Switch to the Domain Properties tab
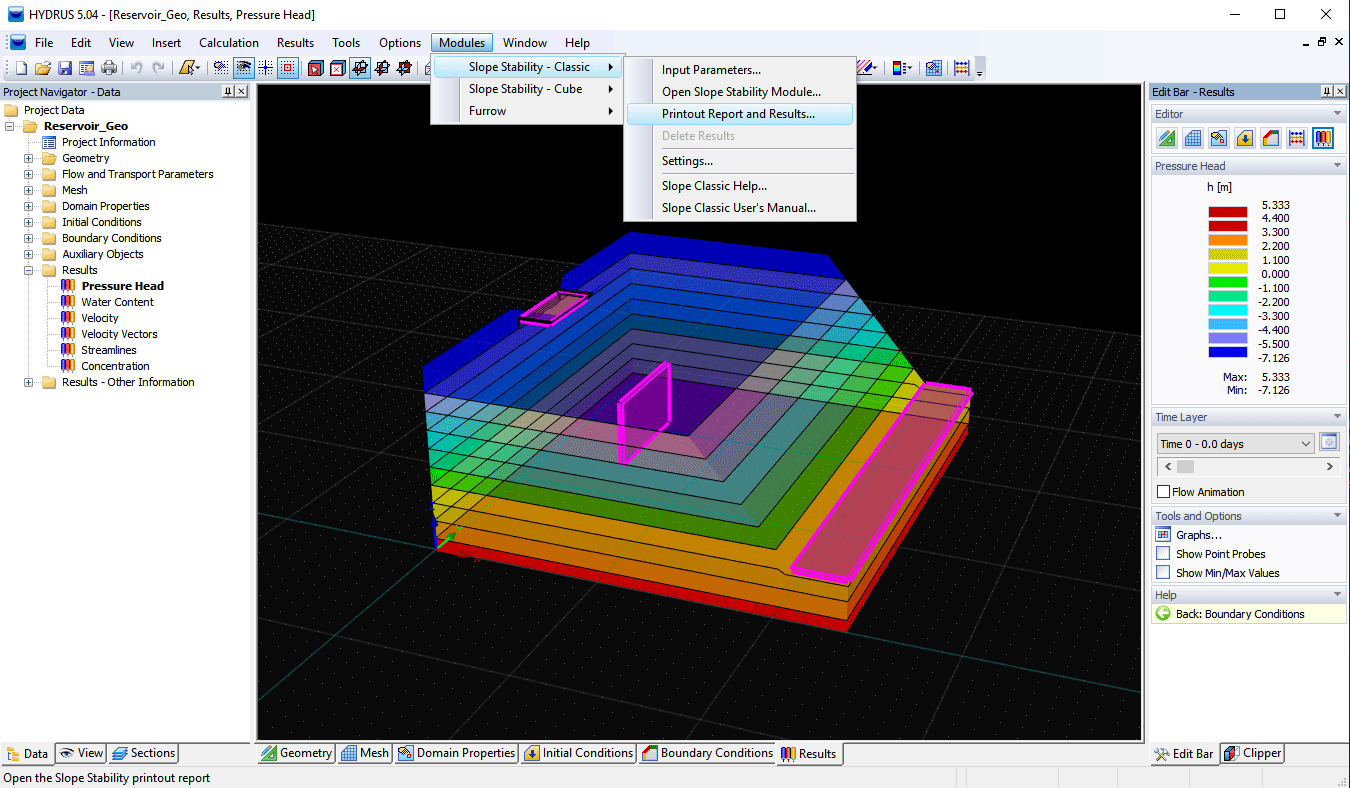1350x788 pixels. (x=456, y=753)
